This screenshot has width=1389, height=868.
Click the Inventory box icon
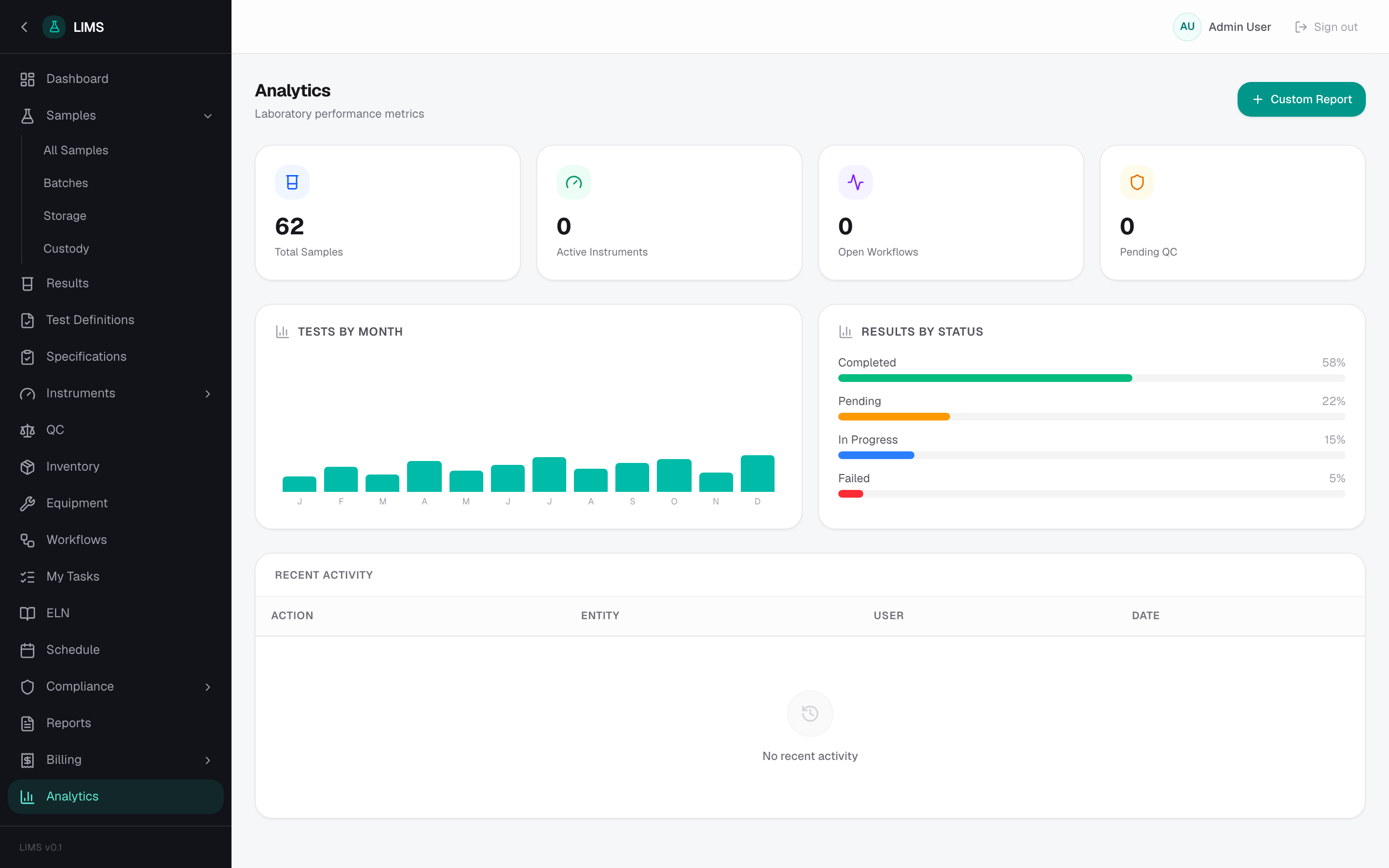(x=27, y=467)
